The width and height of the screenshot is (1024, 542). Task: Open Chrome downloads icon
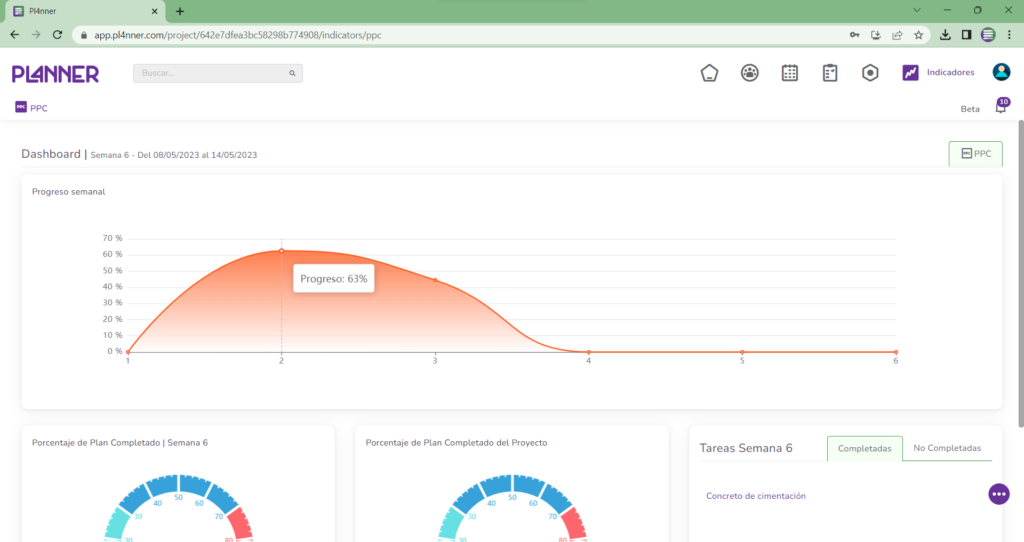pos(945,34)
